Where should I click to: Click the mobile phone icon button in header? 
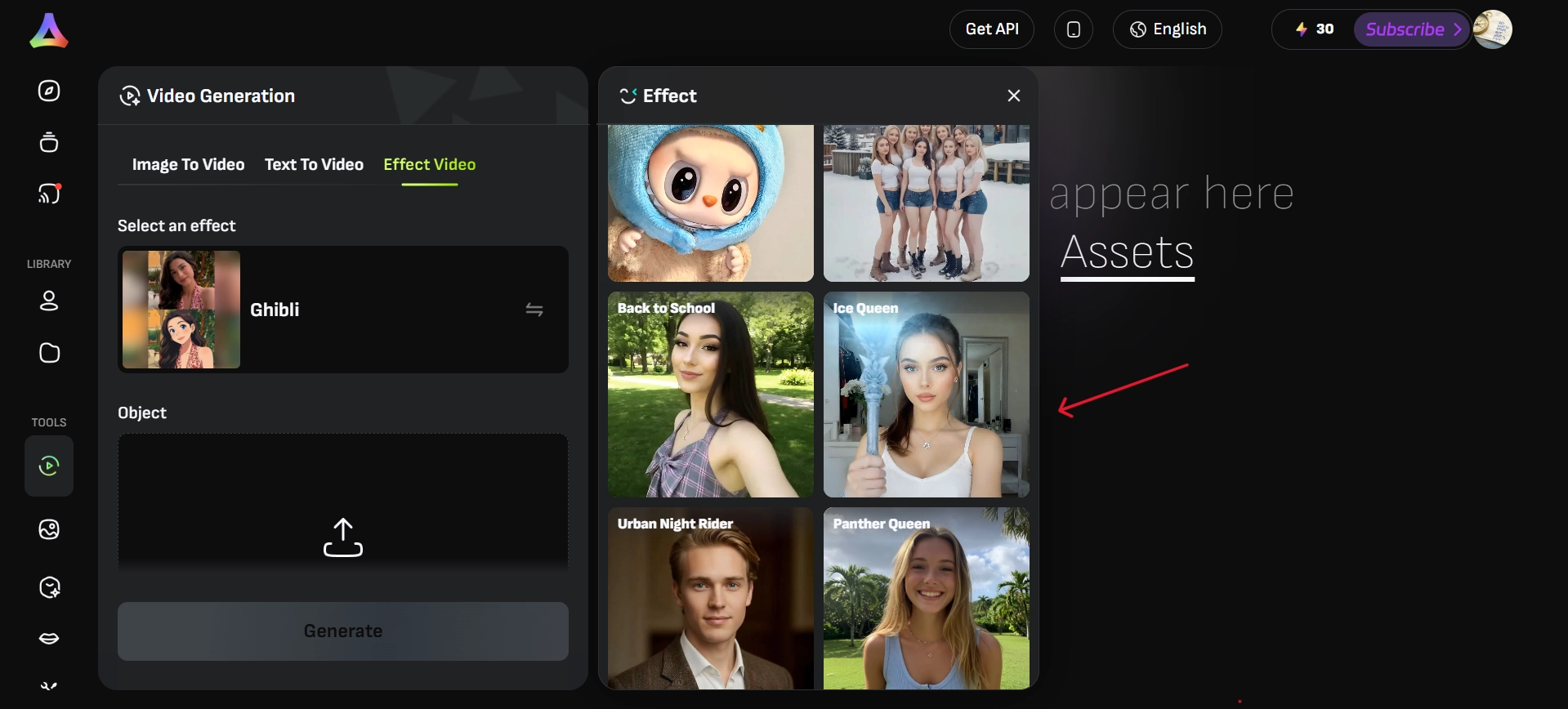coord(1074,29)
